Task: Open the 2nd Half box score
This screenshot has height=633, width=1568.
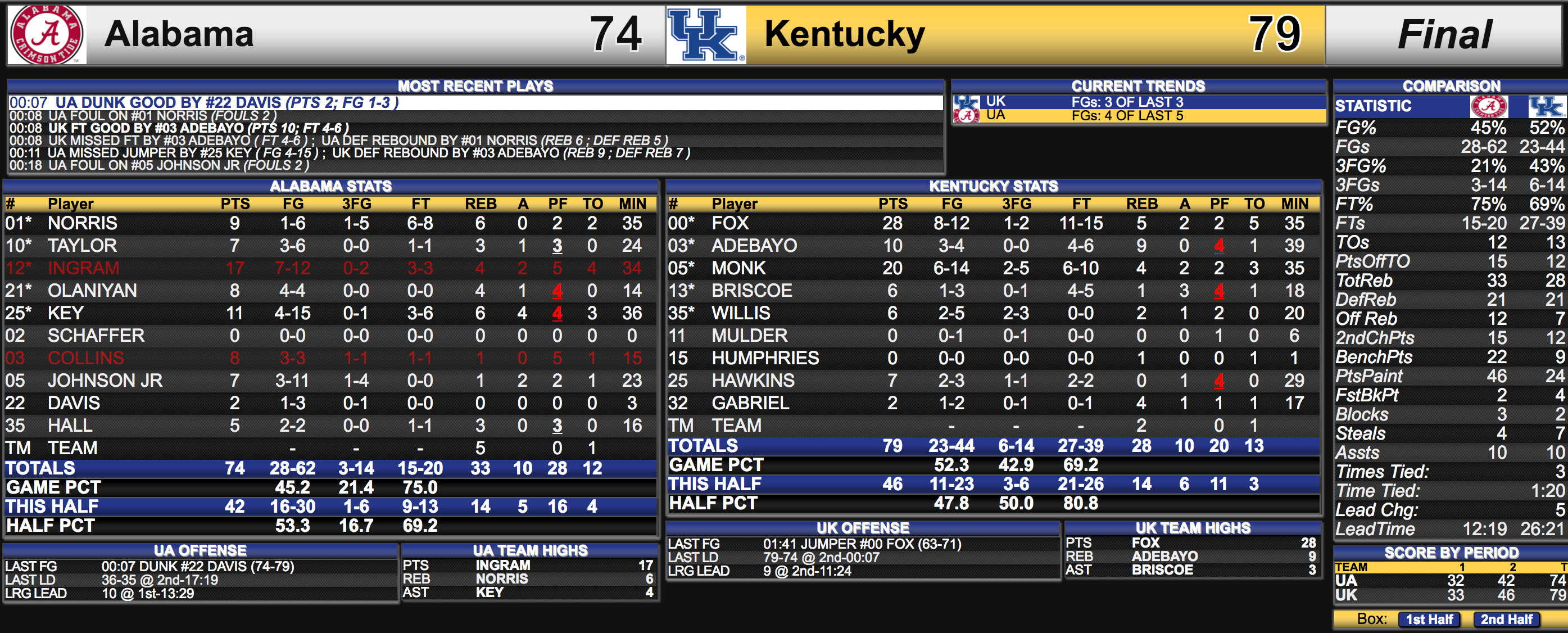Action: click(1507, 619)
